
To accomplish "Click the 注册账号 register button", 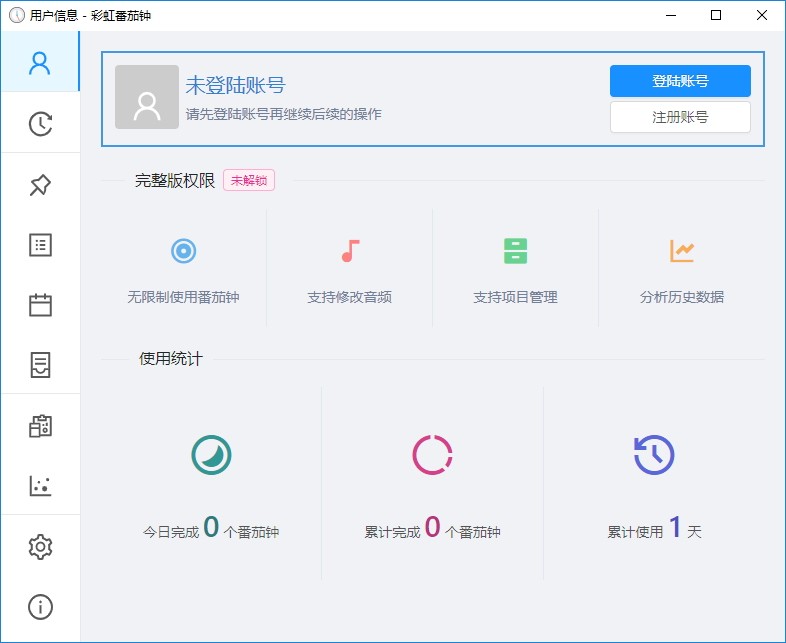I will point(680,117).
